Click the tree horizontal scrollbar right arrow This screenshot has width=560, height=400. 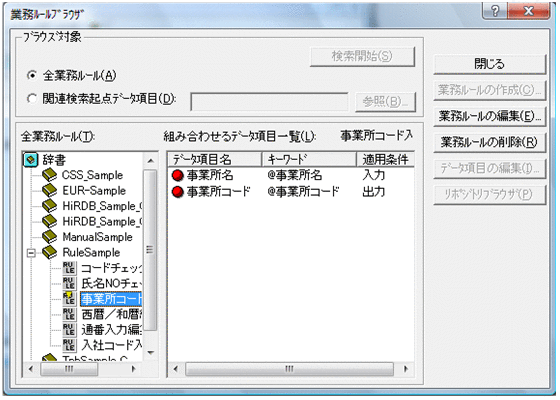[x=134, y=369]
